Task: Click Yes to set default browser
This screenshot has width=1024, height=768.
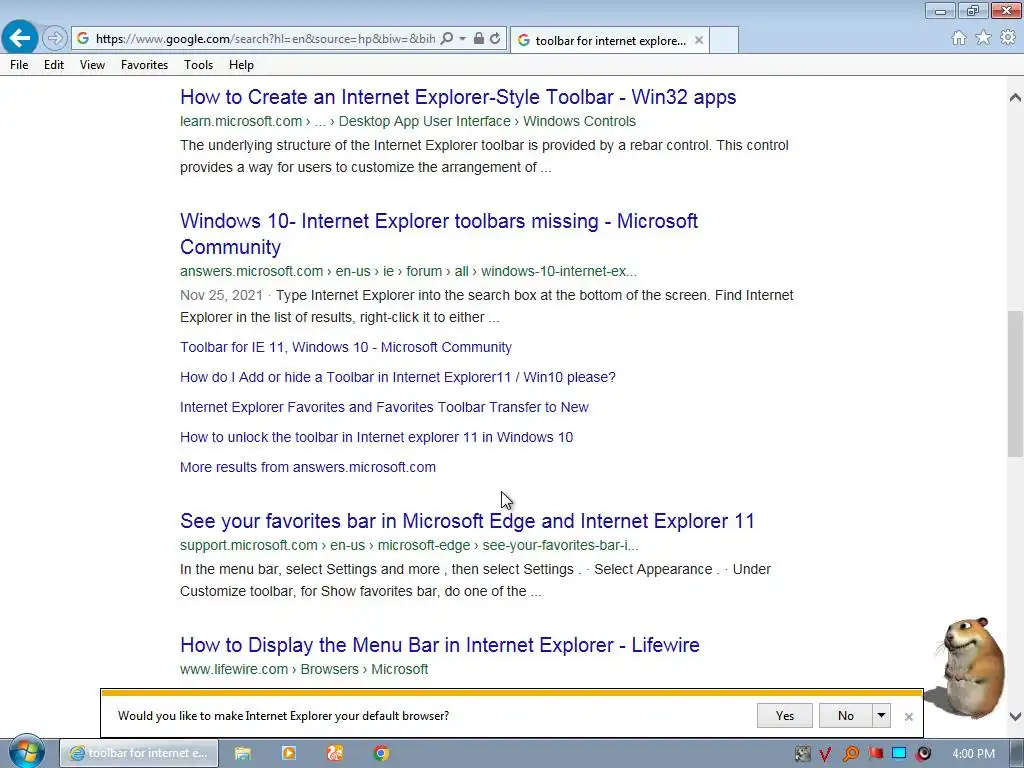Action: pos(784,716)
